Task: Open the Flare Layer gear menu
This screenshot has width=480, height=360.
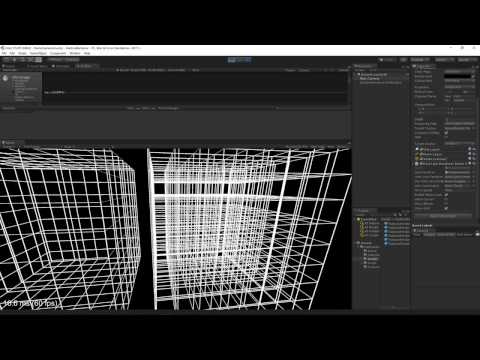Action: tap(474, 154)
